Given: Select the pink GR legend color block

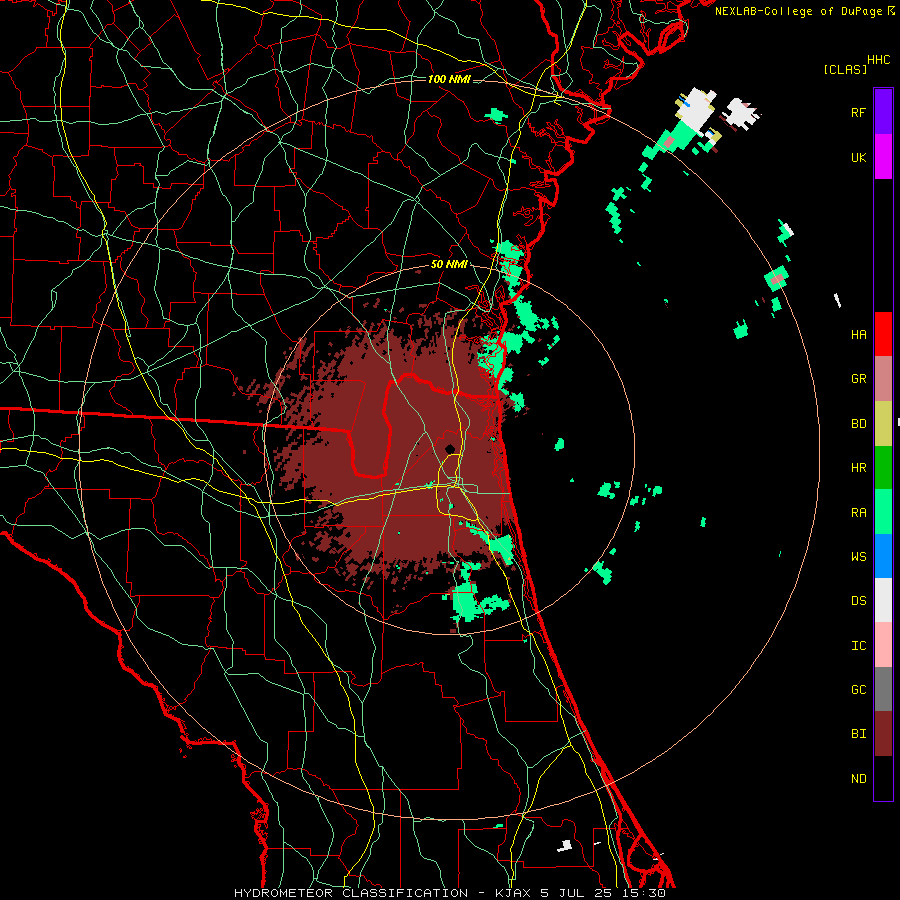Looking at the screenshot, I should (883, 379).
